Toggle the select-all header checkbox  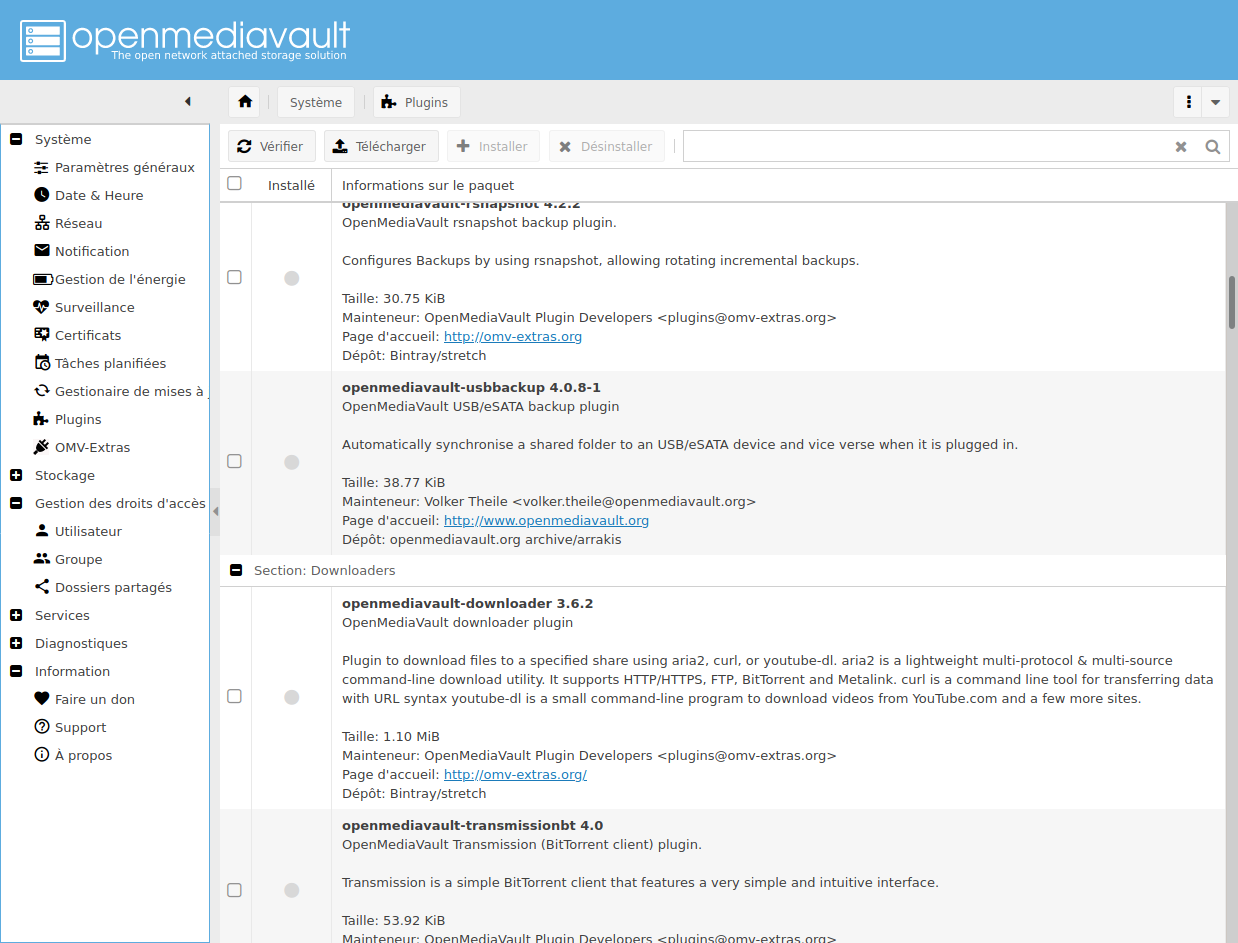point(234,183)
